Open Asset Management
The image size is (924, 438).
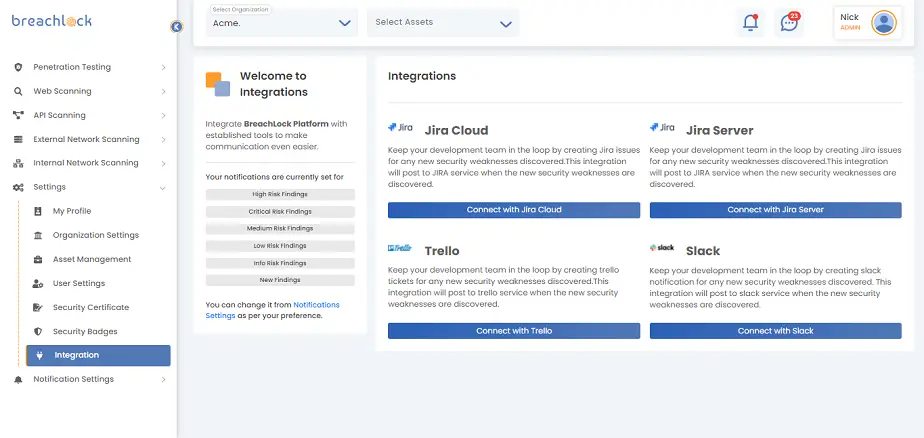click(x=92, y=259)
